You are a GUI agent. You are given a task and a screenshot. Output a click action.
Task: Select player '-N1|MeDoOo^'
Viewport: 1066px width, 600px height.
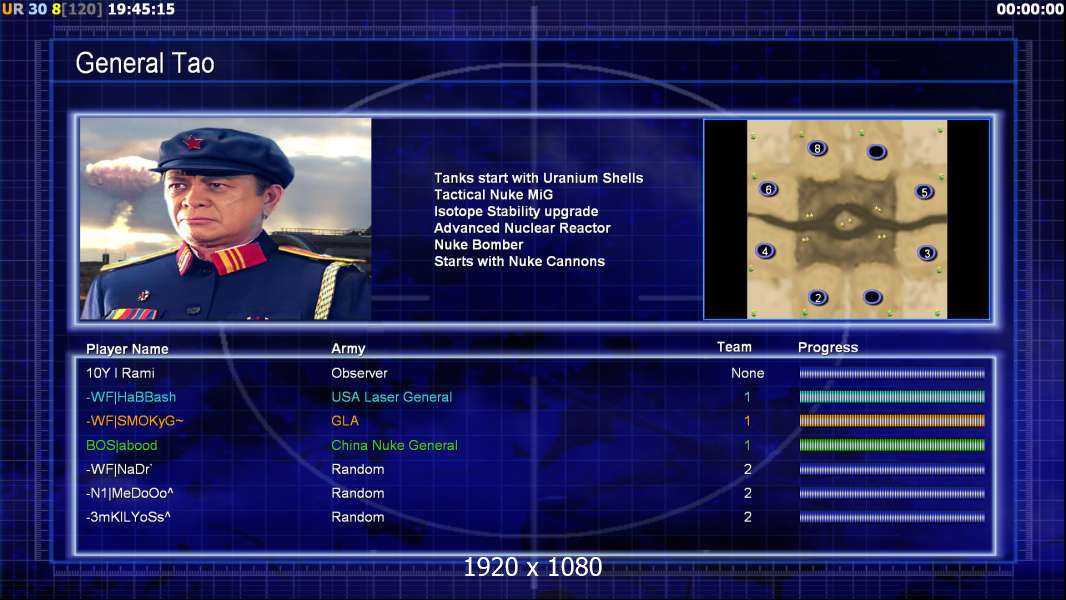[130, 493]
